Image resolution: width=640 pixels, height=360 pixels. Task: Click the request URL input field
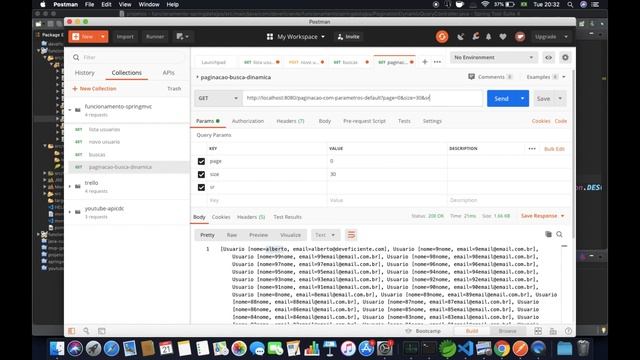pos(362,98)
